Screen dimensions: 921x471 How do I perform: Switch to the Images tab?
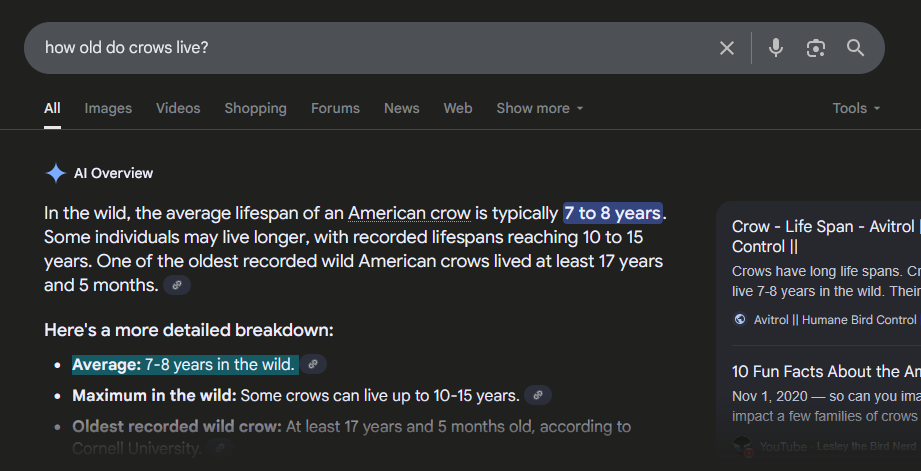pos(108,109)
